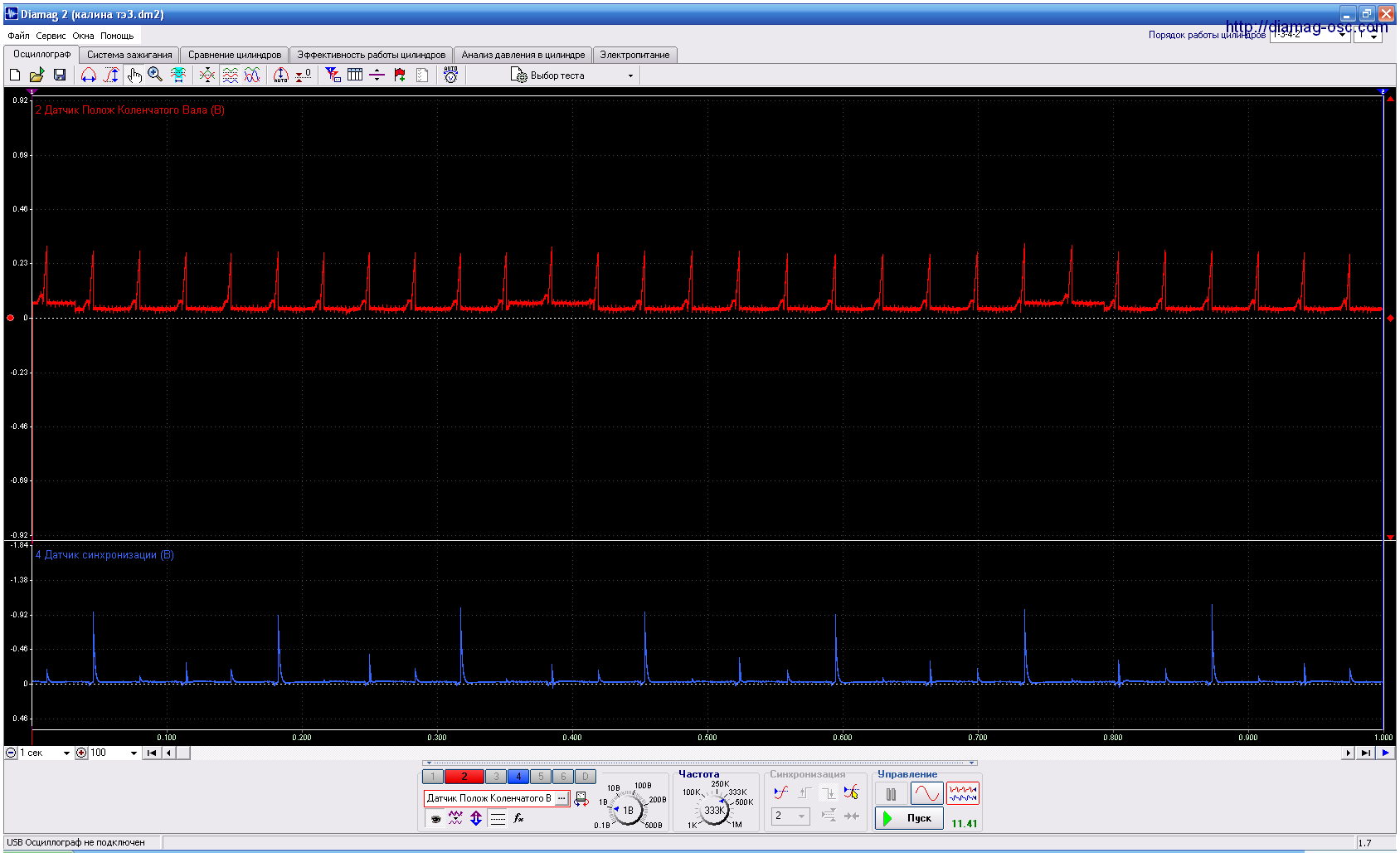Click the purple wave filter icon

(x=455, y=819)
